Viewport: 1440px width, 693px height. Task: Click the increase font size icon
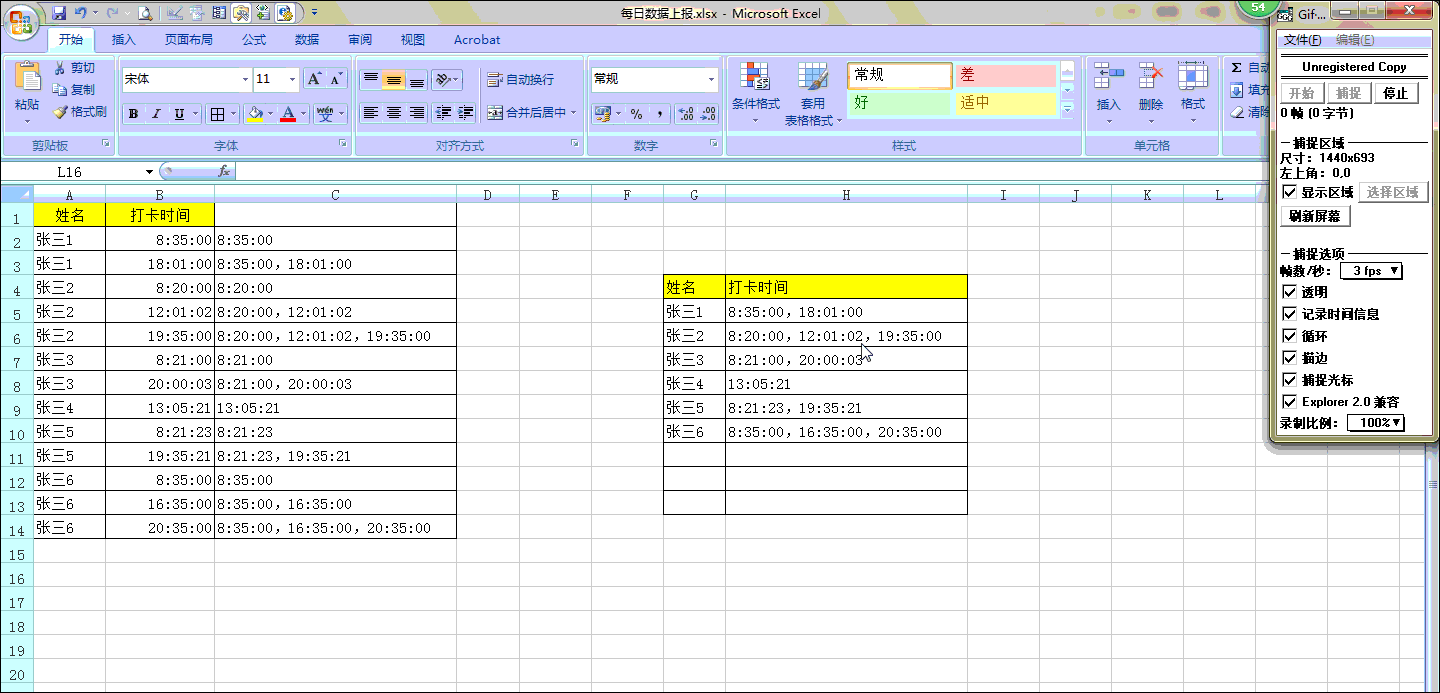pos(313,79)
